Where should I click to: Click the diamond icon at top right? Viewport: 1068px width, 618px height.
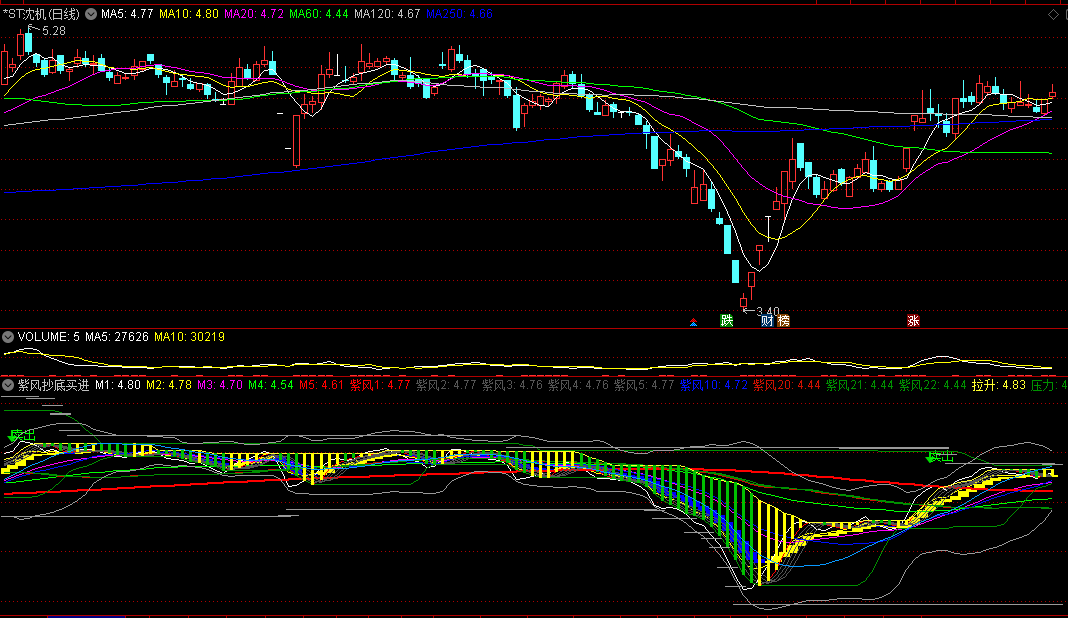[1053, 14]
